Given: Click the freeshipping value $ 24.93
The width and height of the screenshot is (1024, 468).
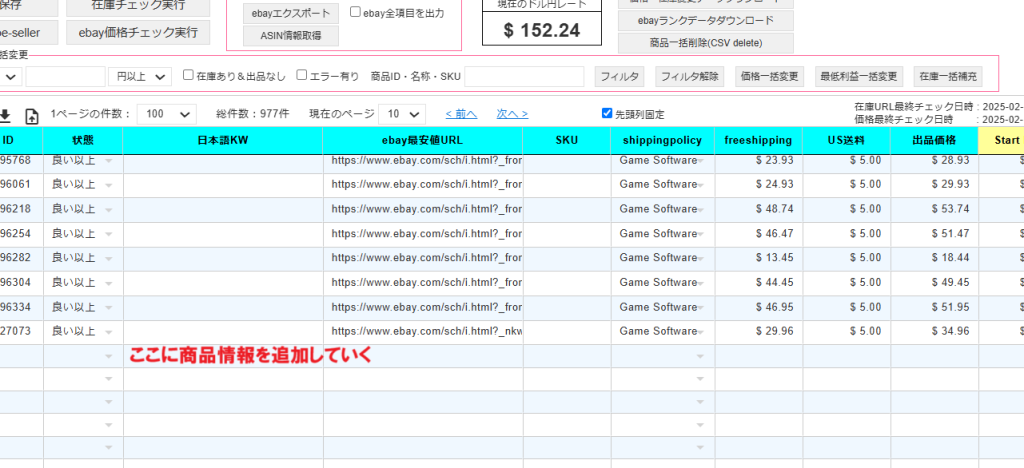Looking at the screenshot, I should 775,185.
